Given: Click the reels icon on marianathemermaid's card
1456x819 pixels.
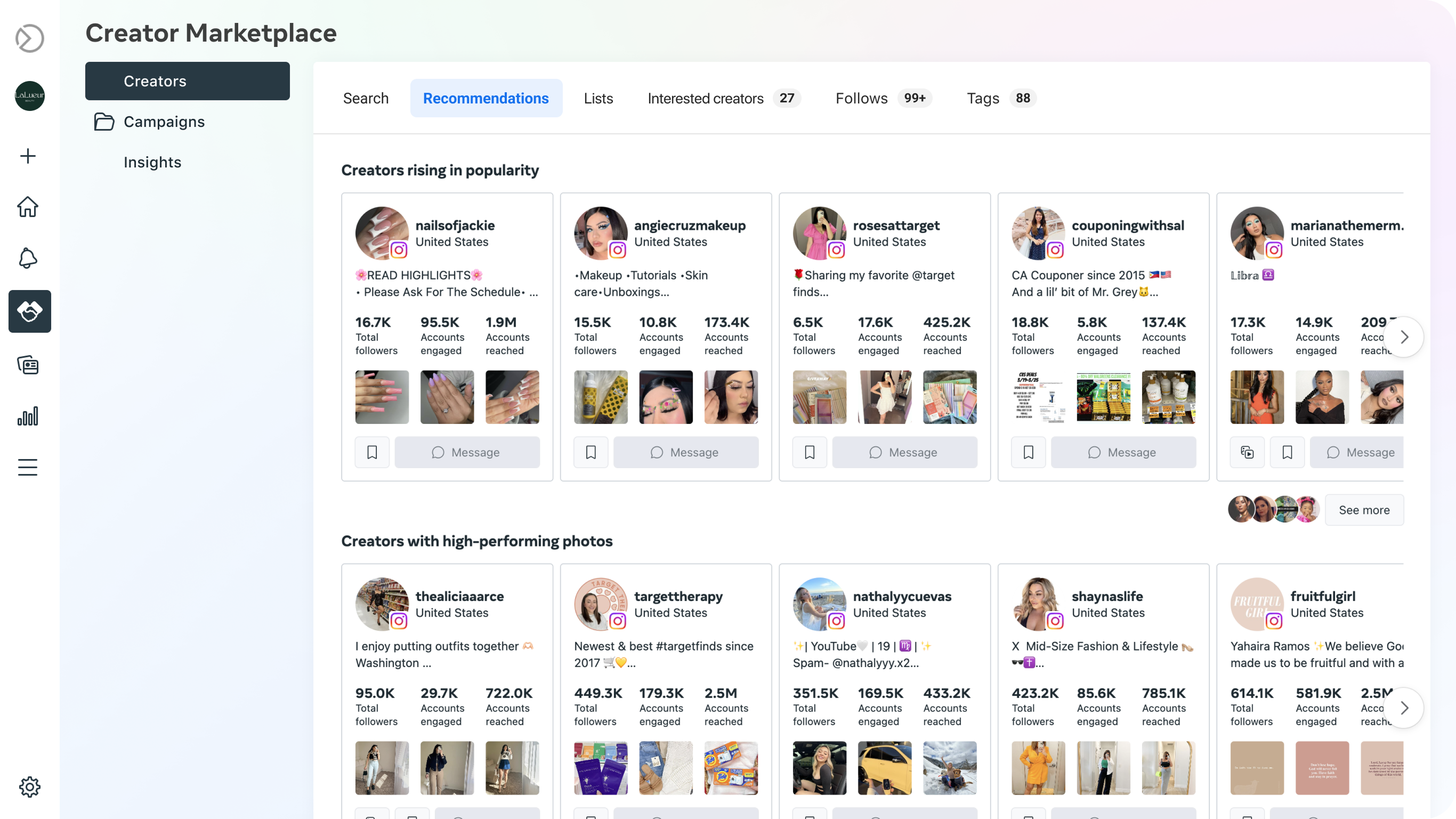Looking at the screenshot, I should [x=1248, y=452].
